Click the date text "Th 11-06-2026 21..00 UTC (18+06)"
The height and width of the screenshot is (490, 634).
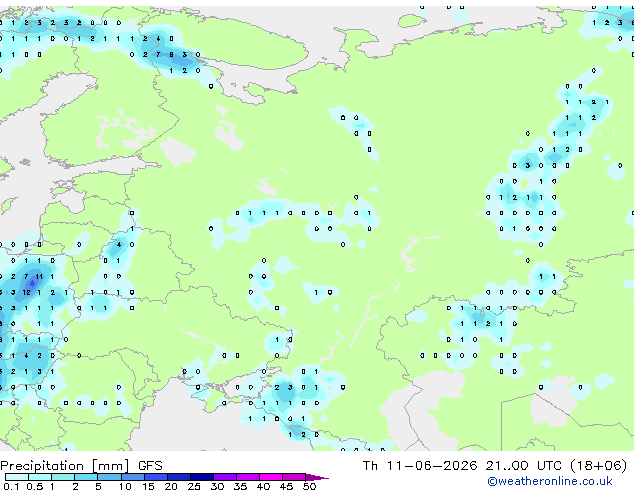coord(495,466)
